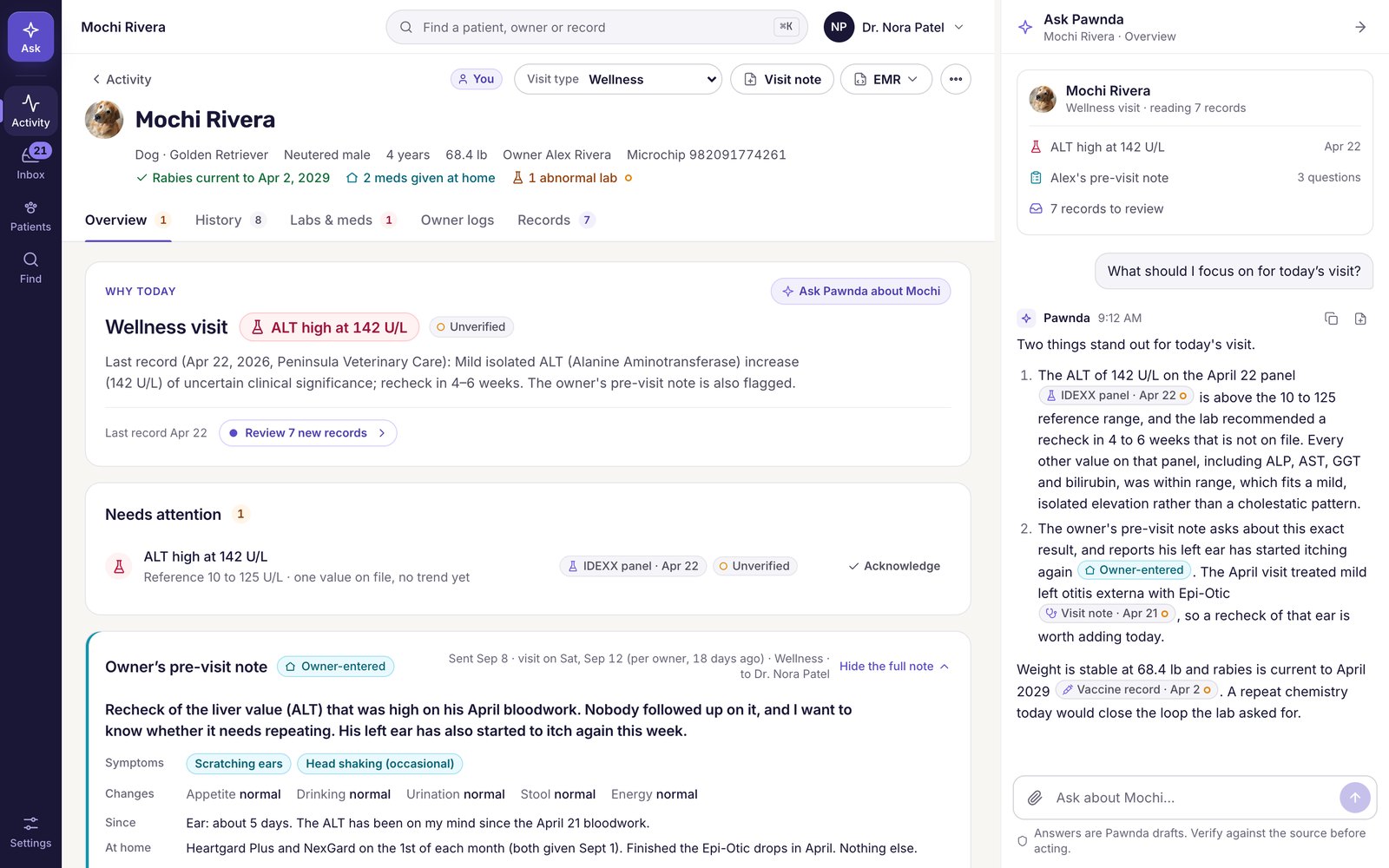The width and height of the screenshot is (1389, 868).
Task: Open Settings in the sidebar
Action: [30, 832]
